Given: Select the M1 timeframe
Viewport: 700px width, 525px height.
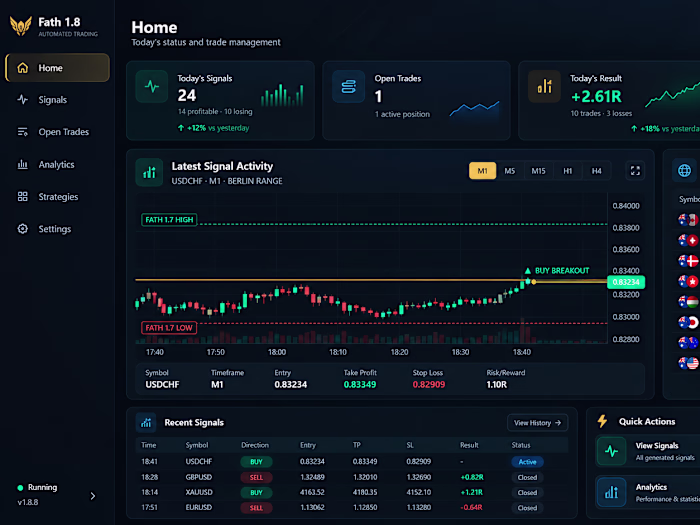Looking at the screenshot, I should click(x=482, y=171).
